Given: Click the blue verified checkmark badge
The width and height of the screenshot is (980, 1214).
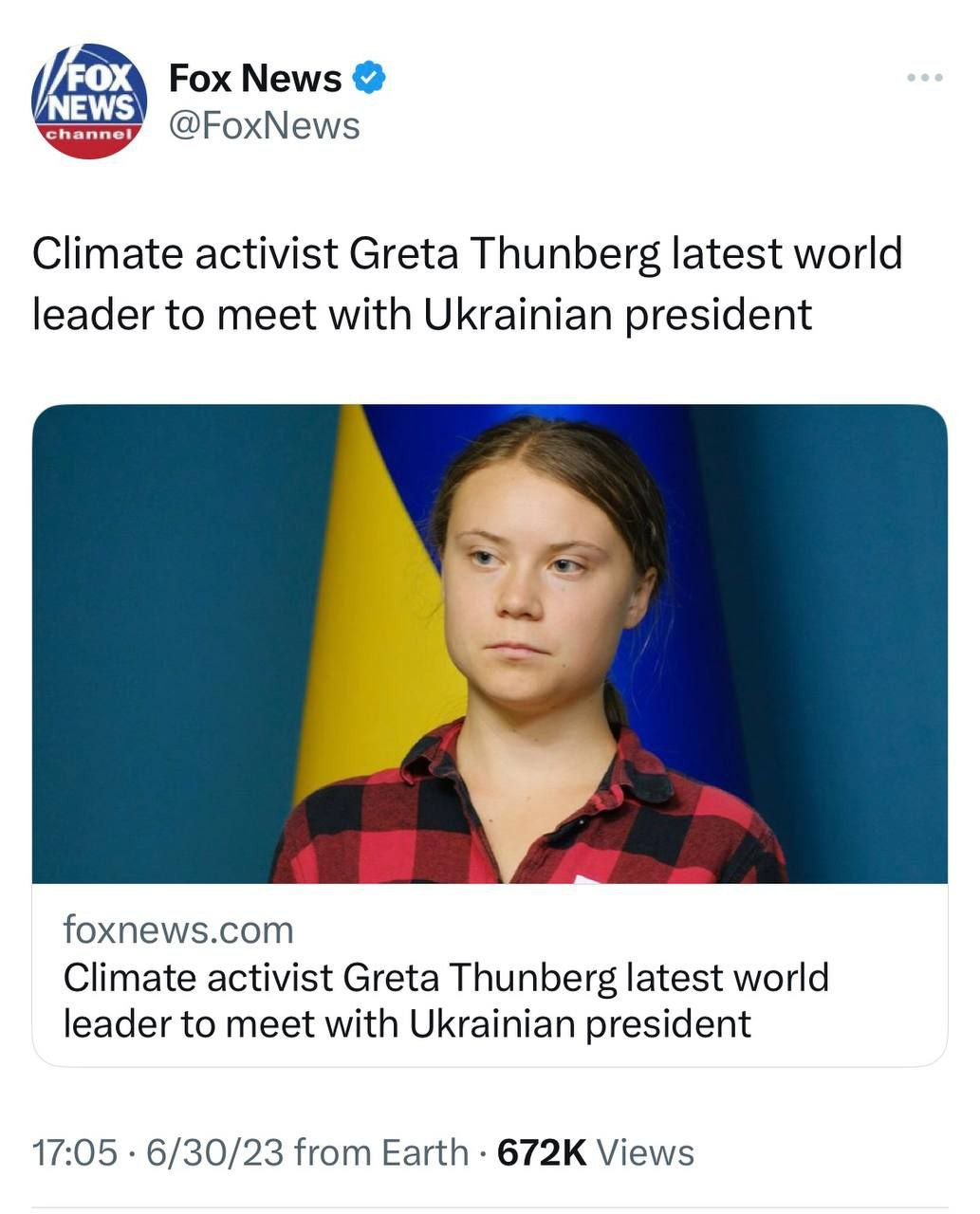Looking at the screenshot, I should point(369,79).
